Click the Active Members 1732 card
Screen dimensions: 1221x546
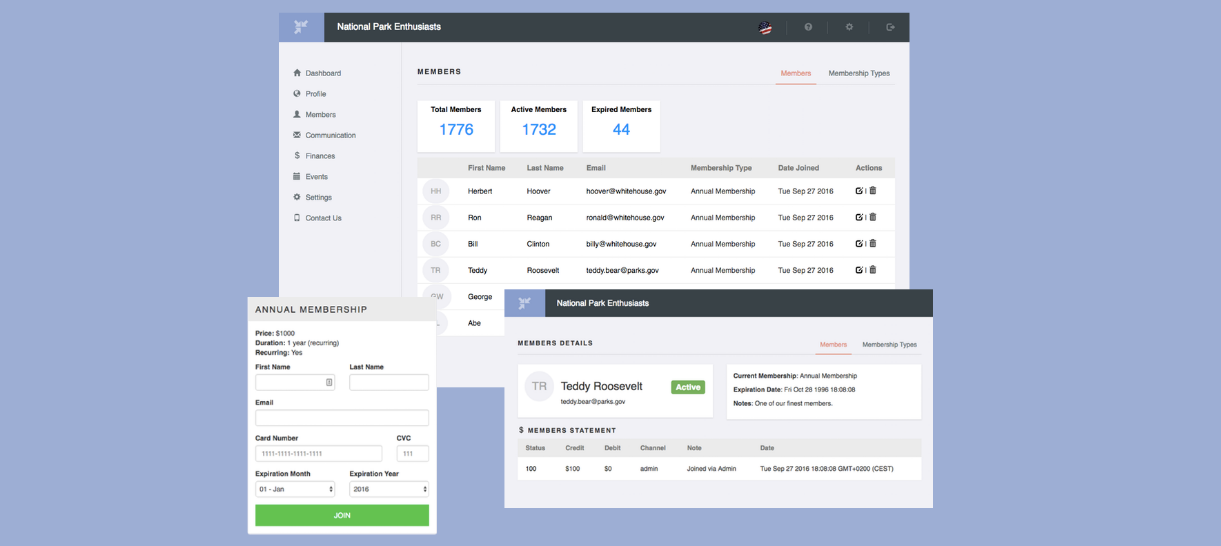coord(539,126)
